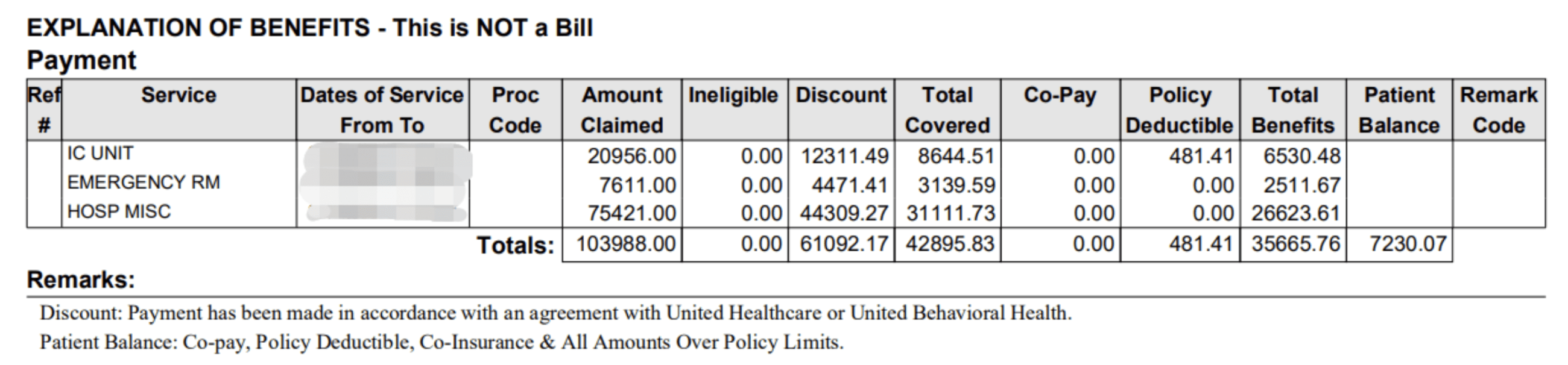Screen dimensions: 1568x365
Task: Click the Discount remark about United Healthcare
Action: [555, 313]
